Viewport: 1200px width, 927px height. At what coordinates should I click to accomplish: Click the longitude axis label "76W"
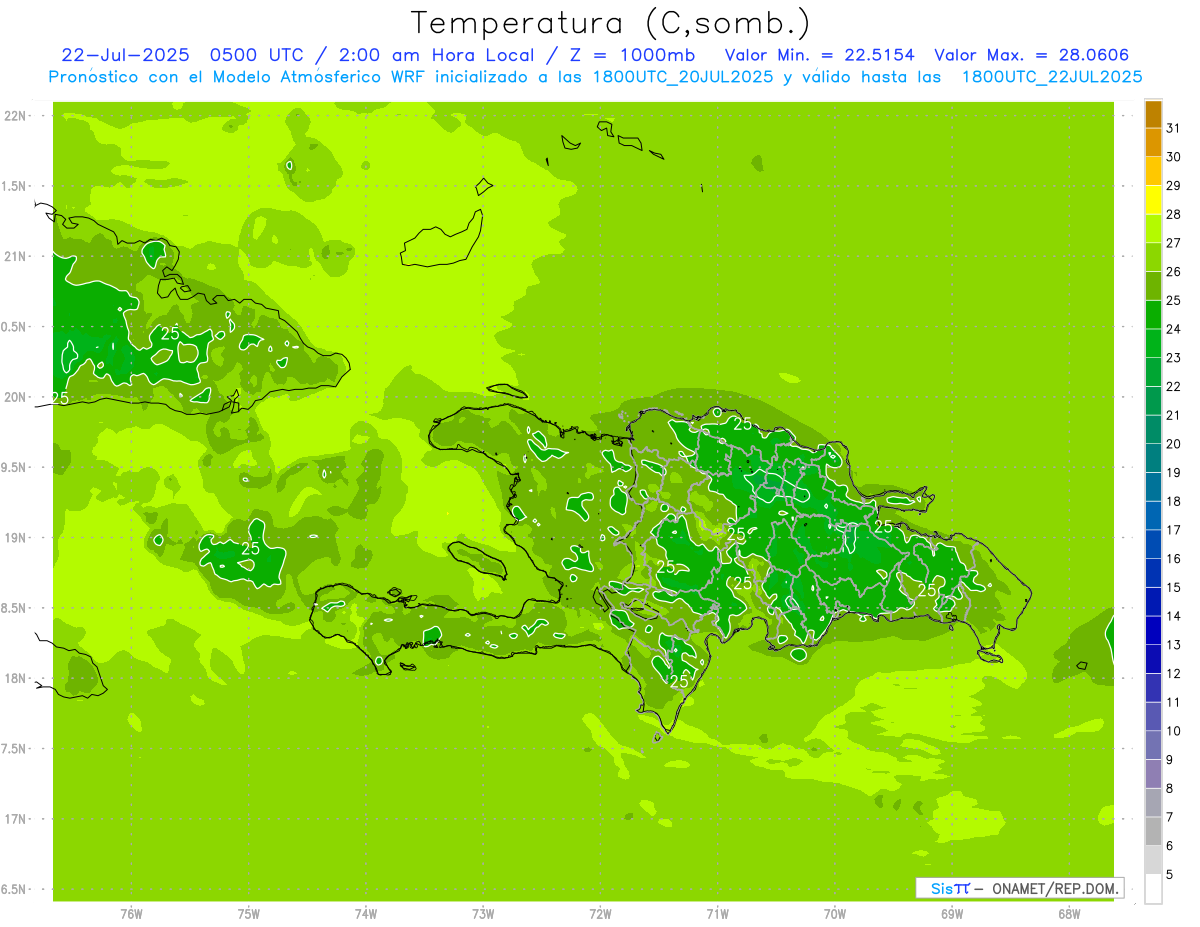131,914
